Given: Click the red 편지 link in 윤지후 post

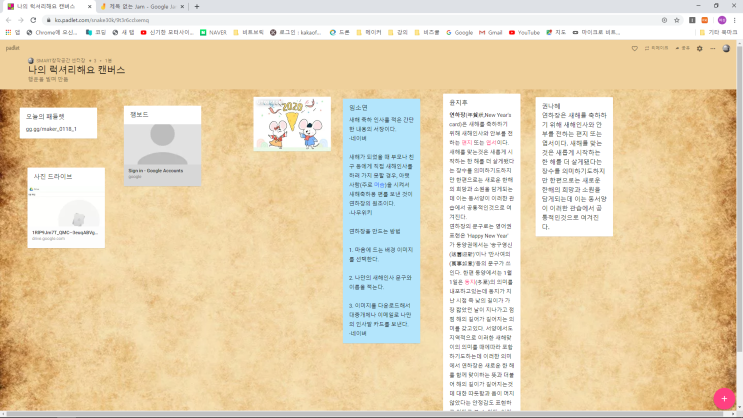Looking at the screenshot, I should [x=467, y=143].
